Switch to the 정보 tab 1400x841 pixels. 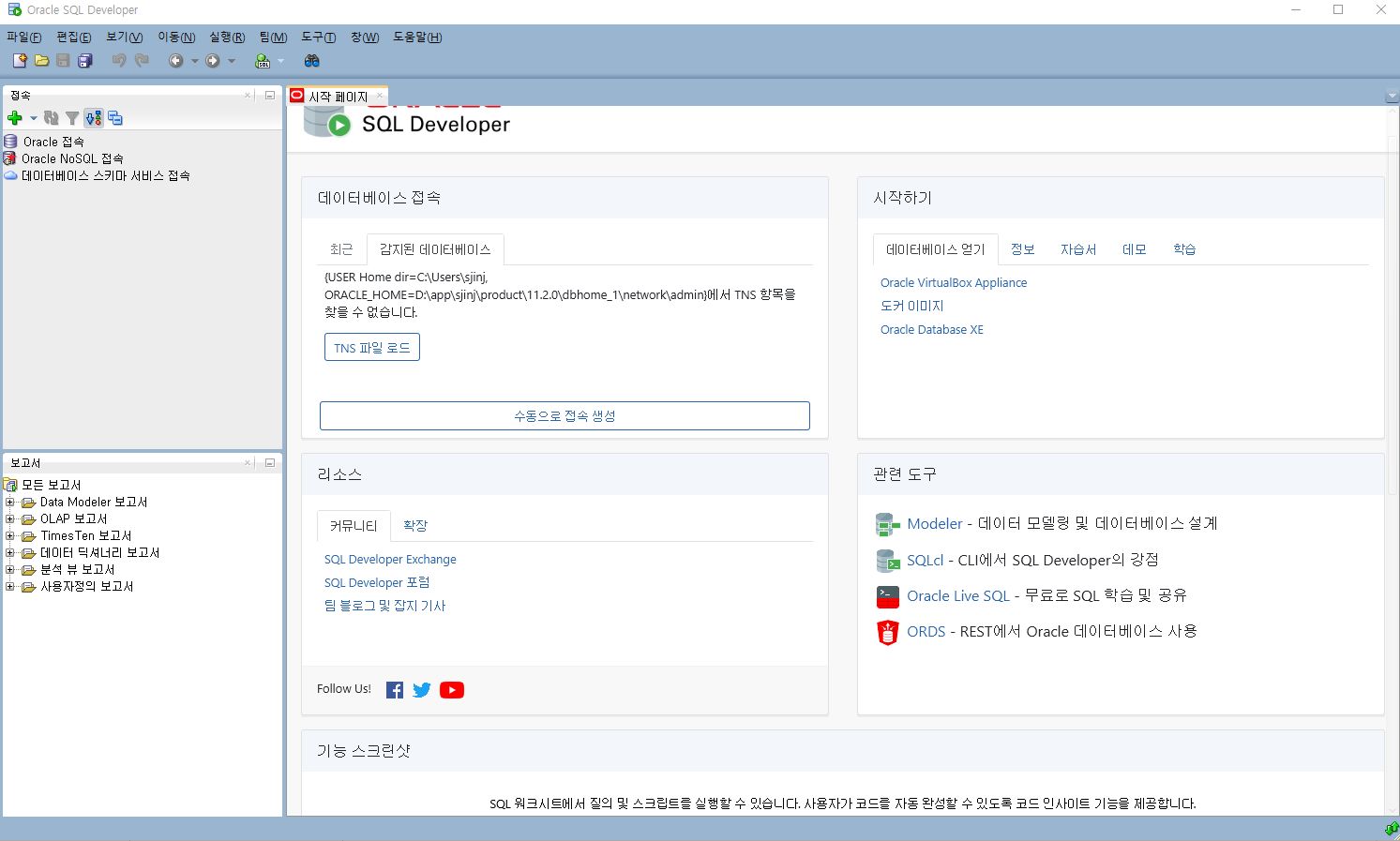1022,249
